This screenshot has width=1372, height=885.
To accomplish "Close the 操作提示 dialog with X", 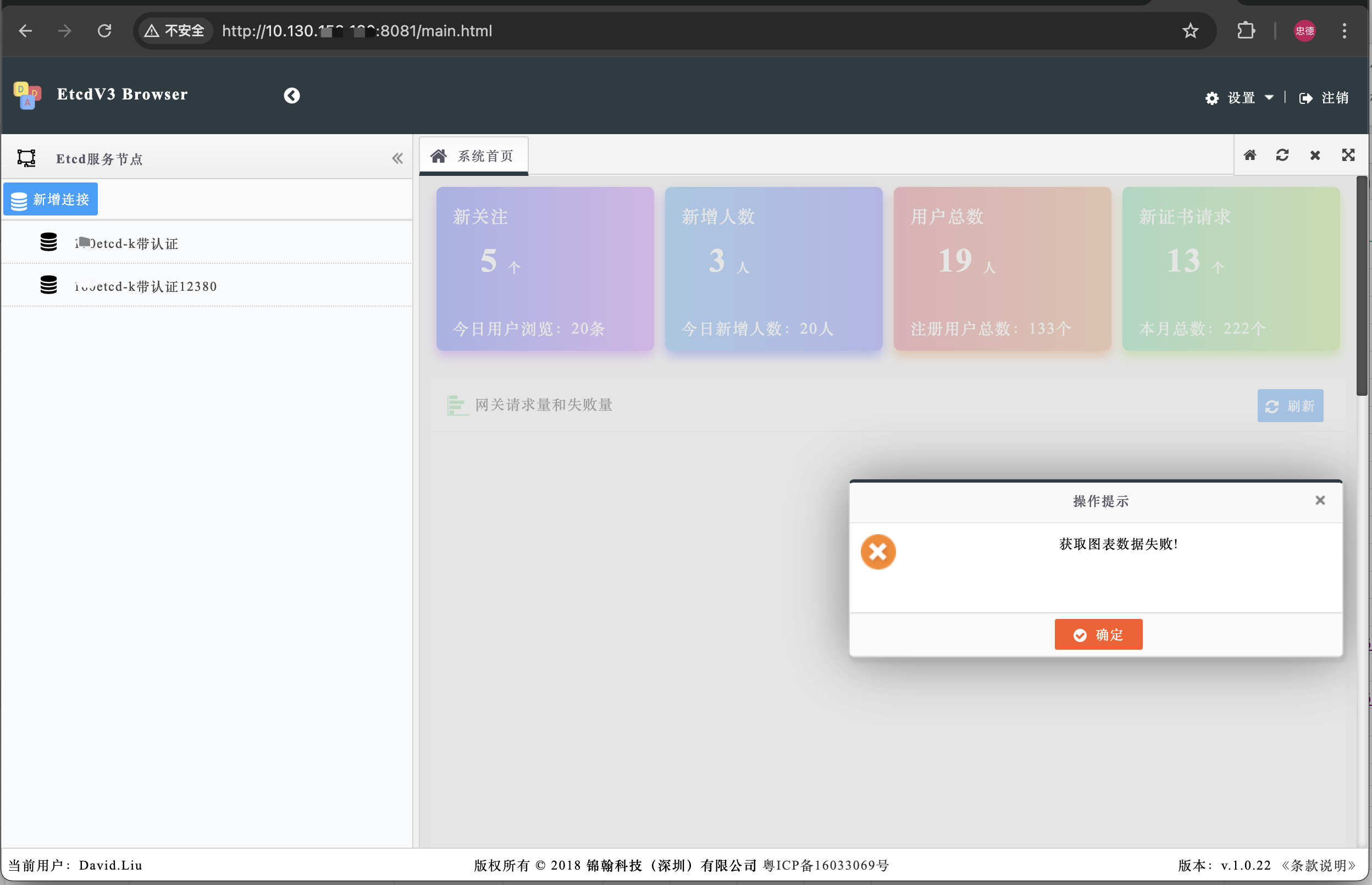I will tap(1320, 500).
